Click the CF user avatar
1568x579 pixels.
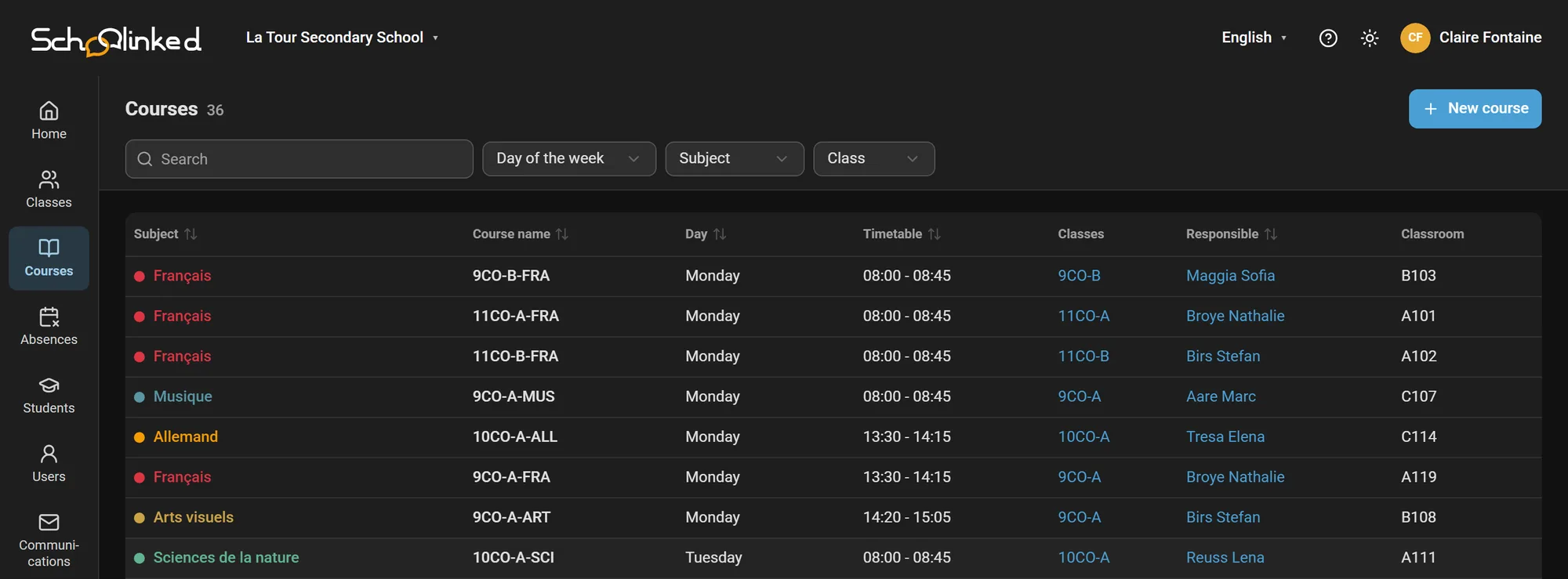[1415, 38]
